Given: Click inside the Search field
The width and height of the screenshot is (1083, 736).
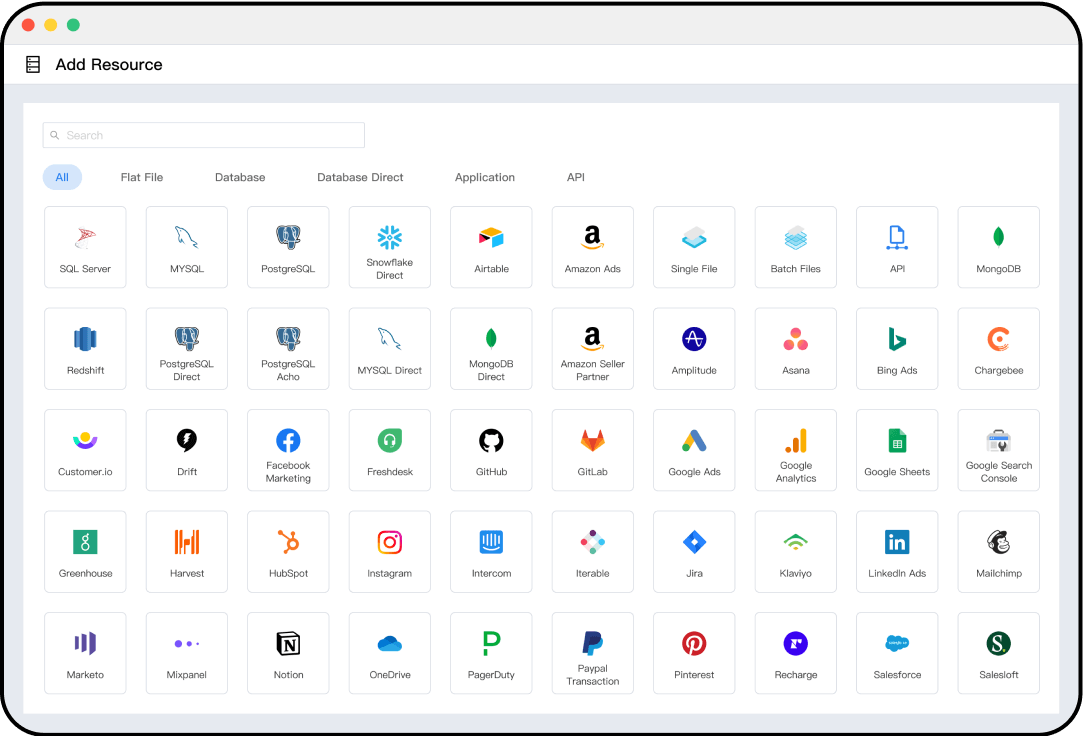Looking at the screenshot, I should point(203,135).
